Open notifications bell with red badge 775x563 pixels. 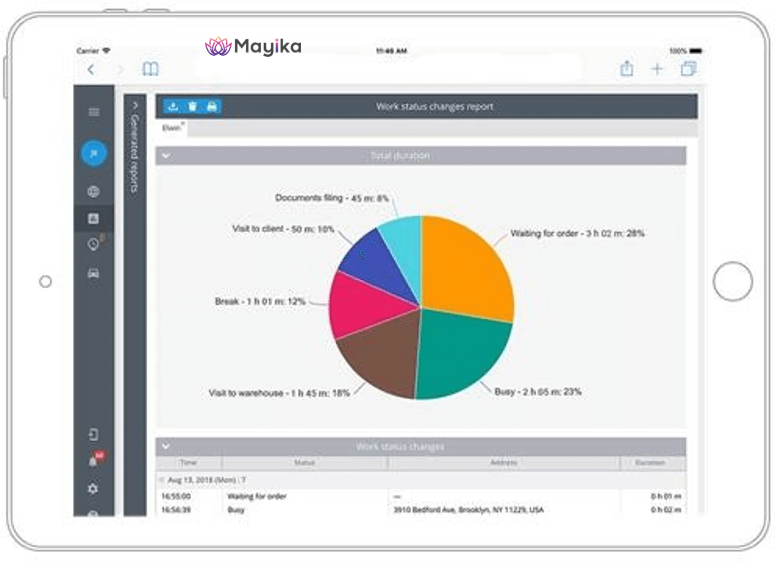pos(94,461)
